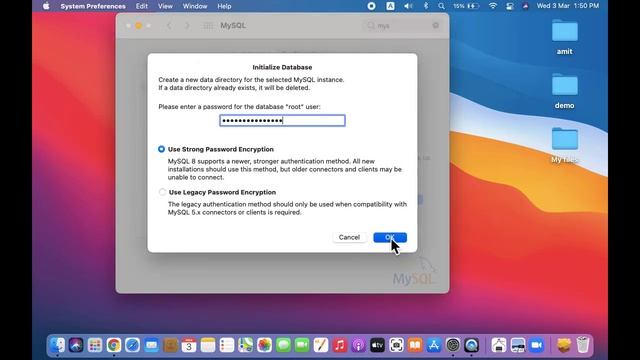Select Use Legacy Password Encryption radio button

pyautogui.click(x=162, y=192)
